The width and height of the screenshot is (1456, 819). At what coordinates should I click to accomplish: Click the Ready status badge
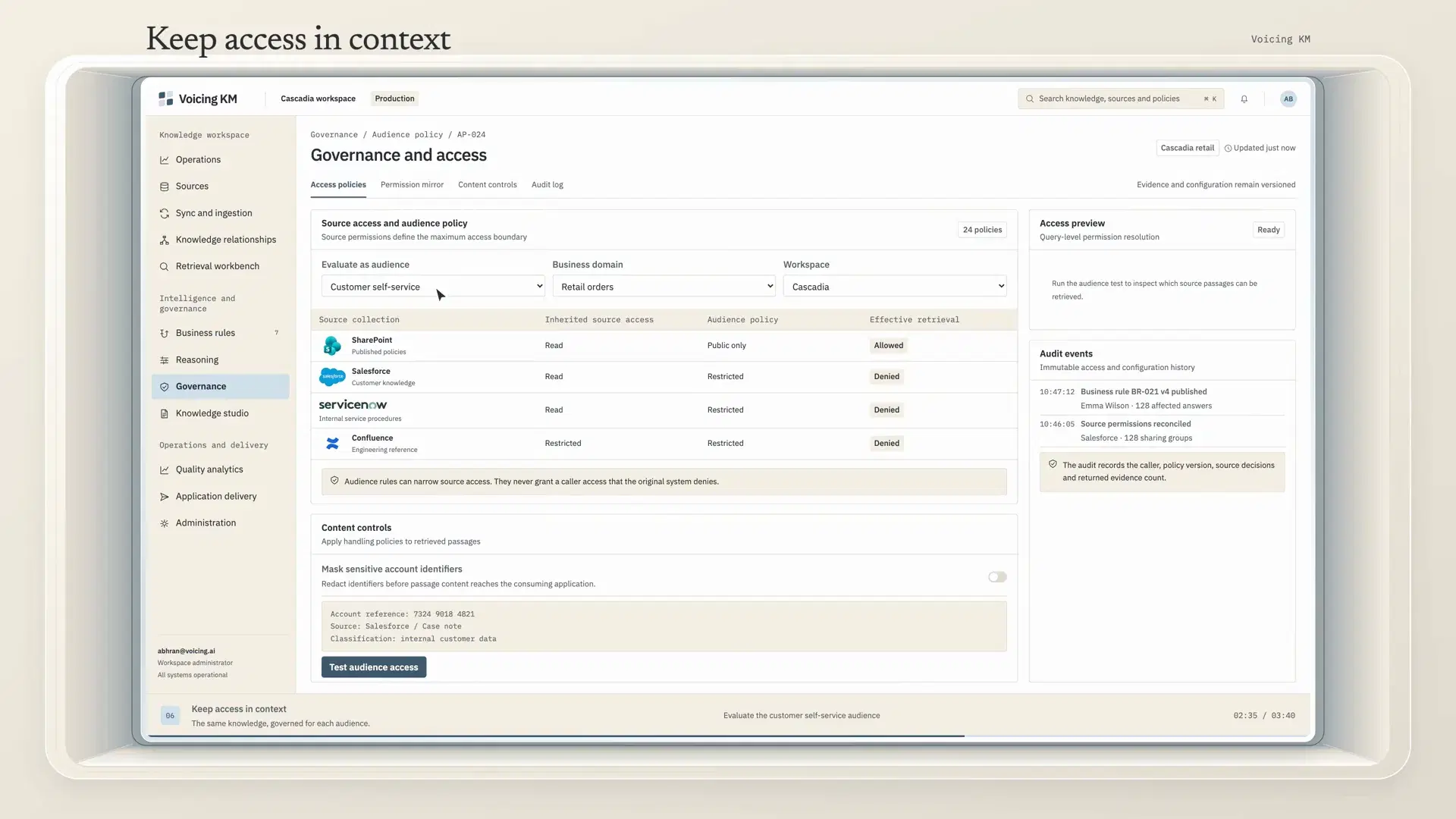(x=1268, y=230)
